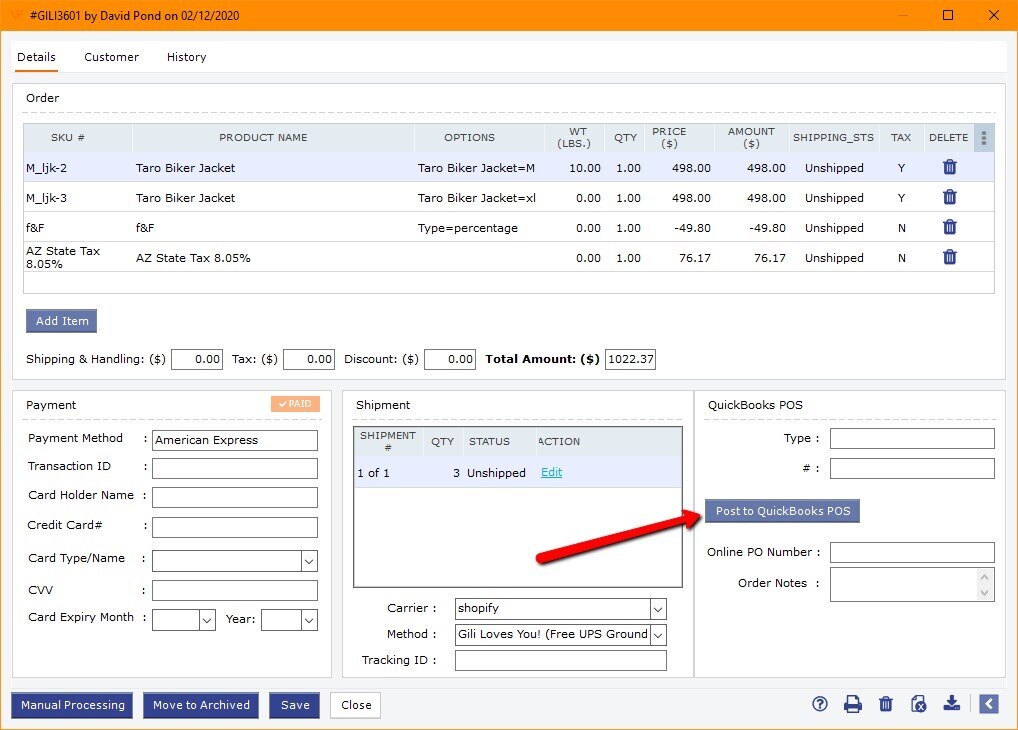The width and height of the screenshot is (1018, 730).
Task: Click Post to QuickBooks POS button
Action: tap(782, 511)
